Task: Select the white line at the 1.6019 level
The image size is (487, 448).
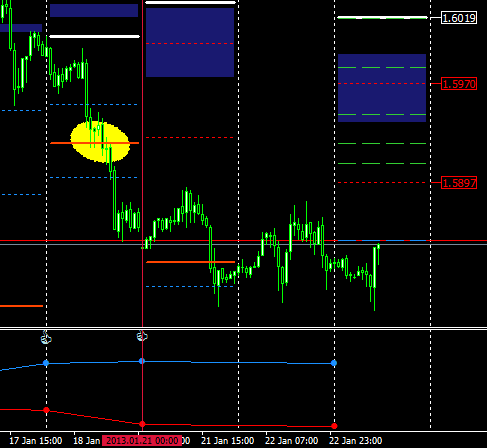Action: pos(382,17)
